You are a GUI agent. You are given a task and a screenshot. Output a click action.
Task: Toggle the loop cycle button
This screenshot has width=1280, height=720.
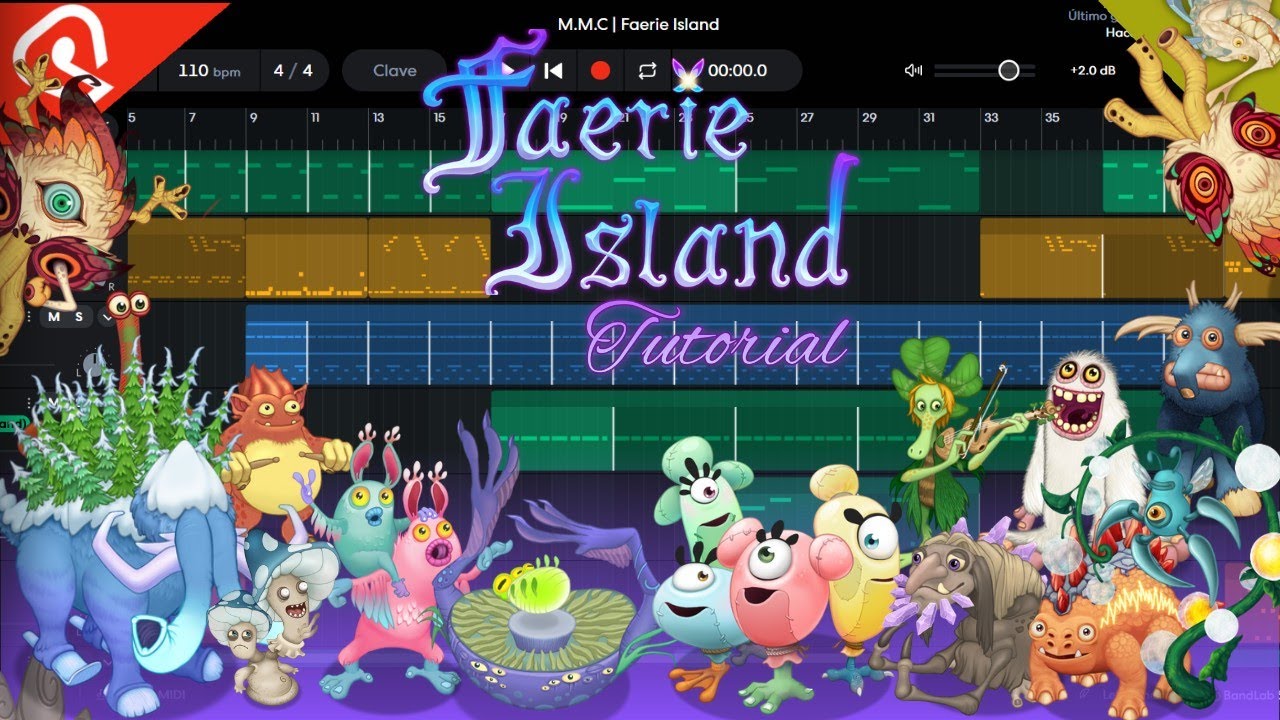[x=647, y=71]
